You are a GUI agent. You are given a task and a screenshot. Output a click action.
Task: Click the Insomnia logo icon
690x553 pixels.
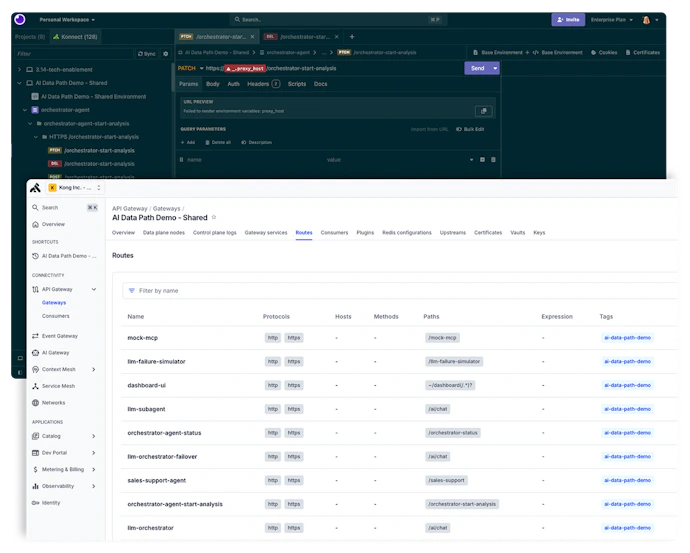click(x=20, y=19)
